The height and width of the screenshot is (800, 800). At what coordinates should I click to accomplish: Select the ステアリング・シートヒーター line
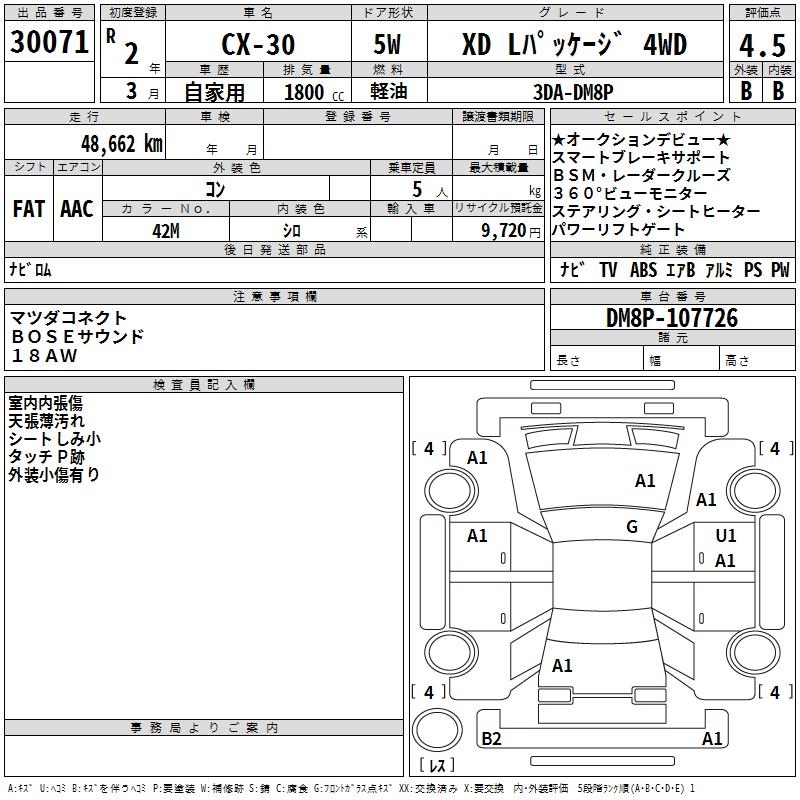[657, 211]
